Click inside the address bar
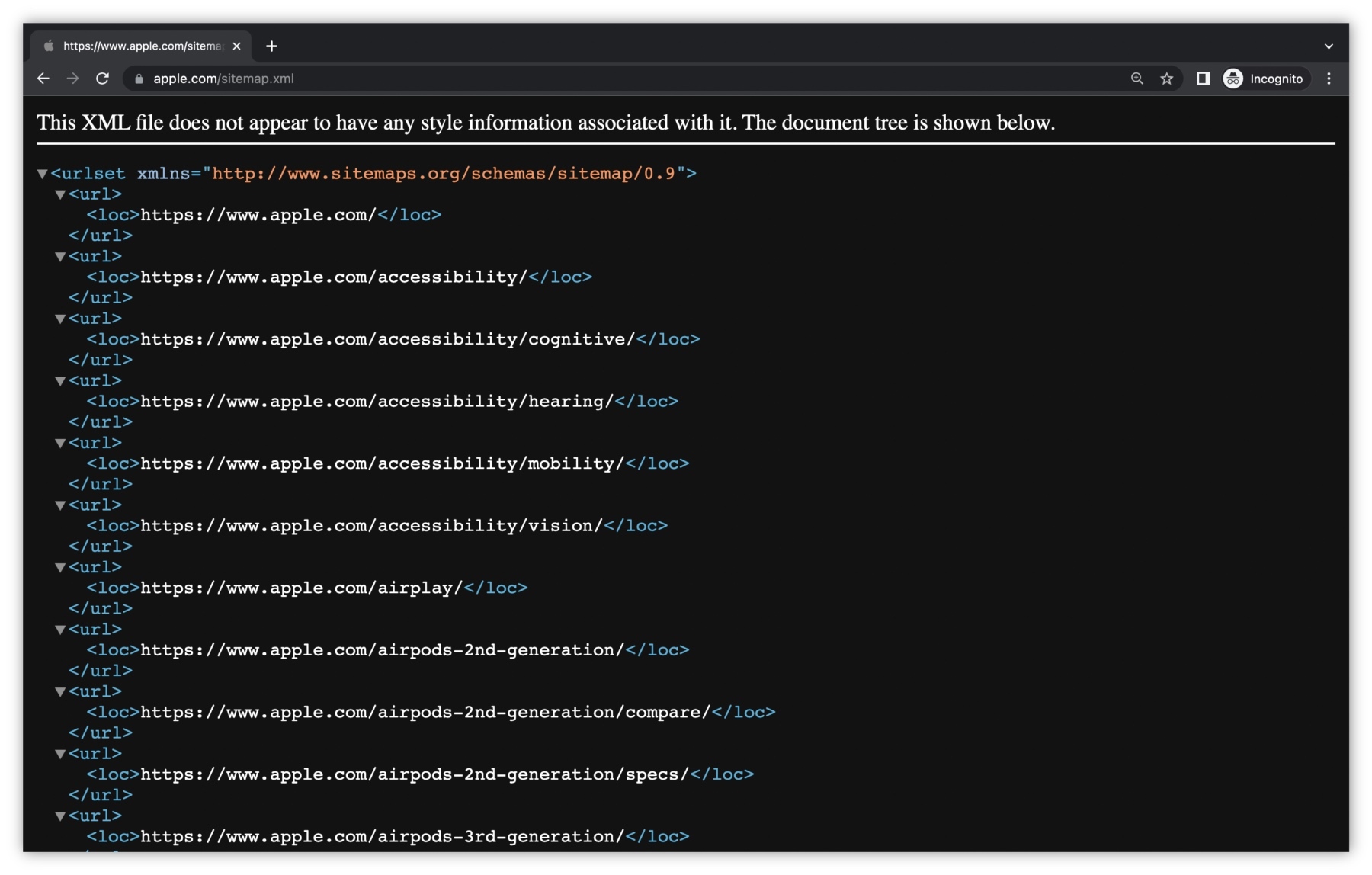Image resolution: width=1372 pixels, height=875 pixels. [x=534, y=79]
